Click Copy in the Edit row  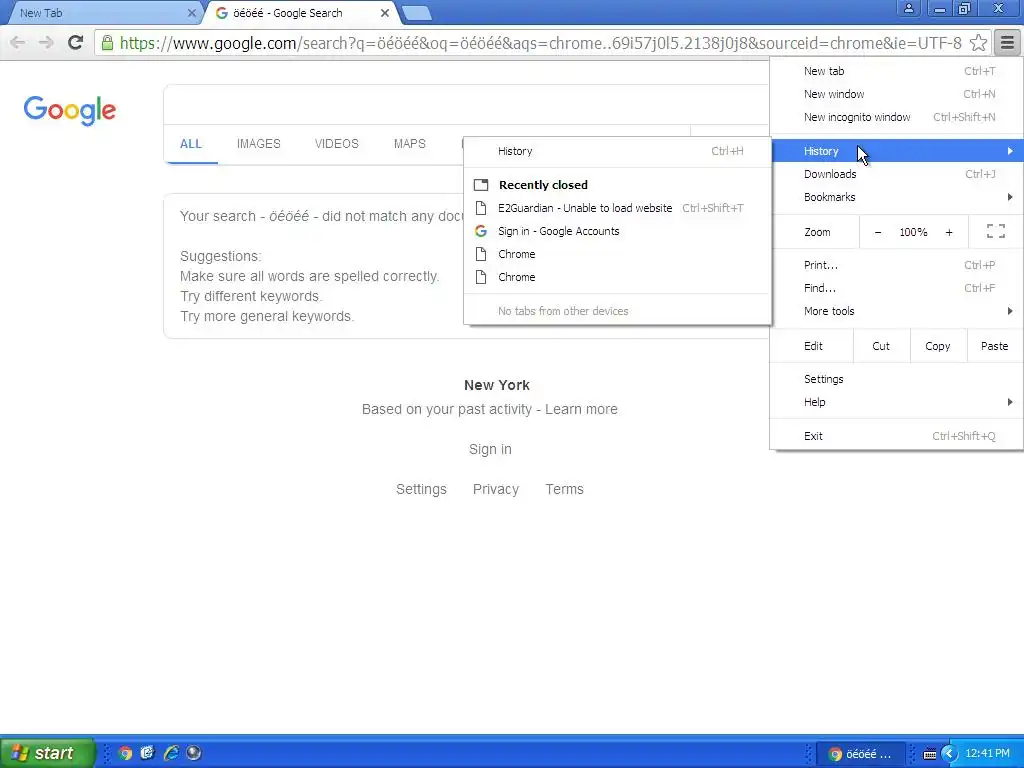tap(938, 346)
